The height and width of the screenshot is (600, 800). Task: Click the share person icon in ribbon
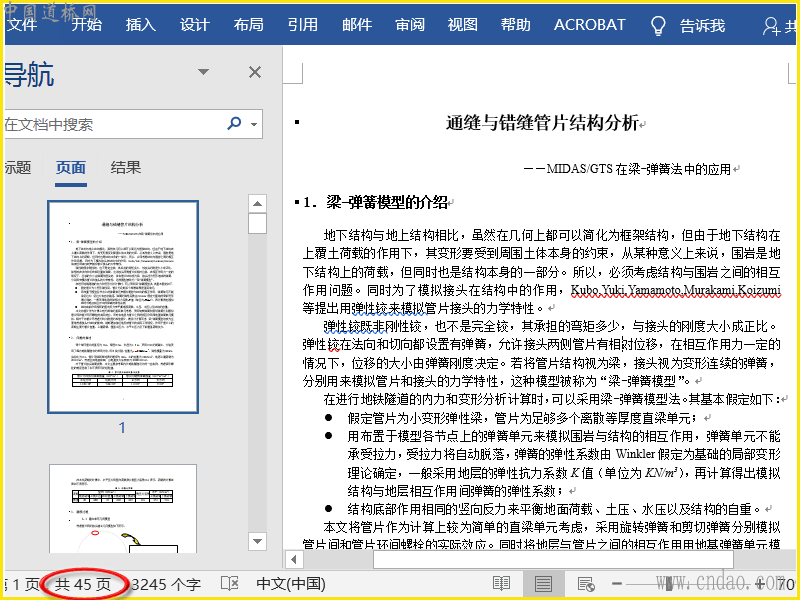pos(772,25)
